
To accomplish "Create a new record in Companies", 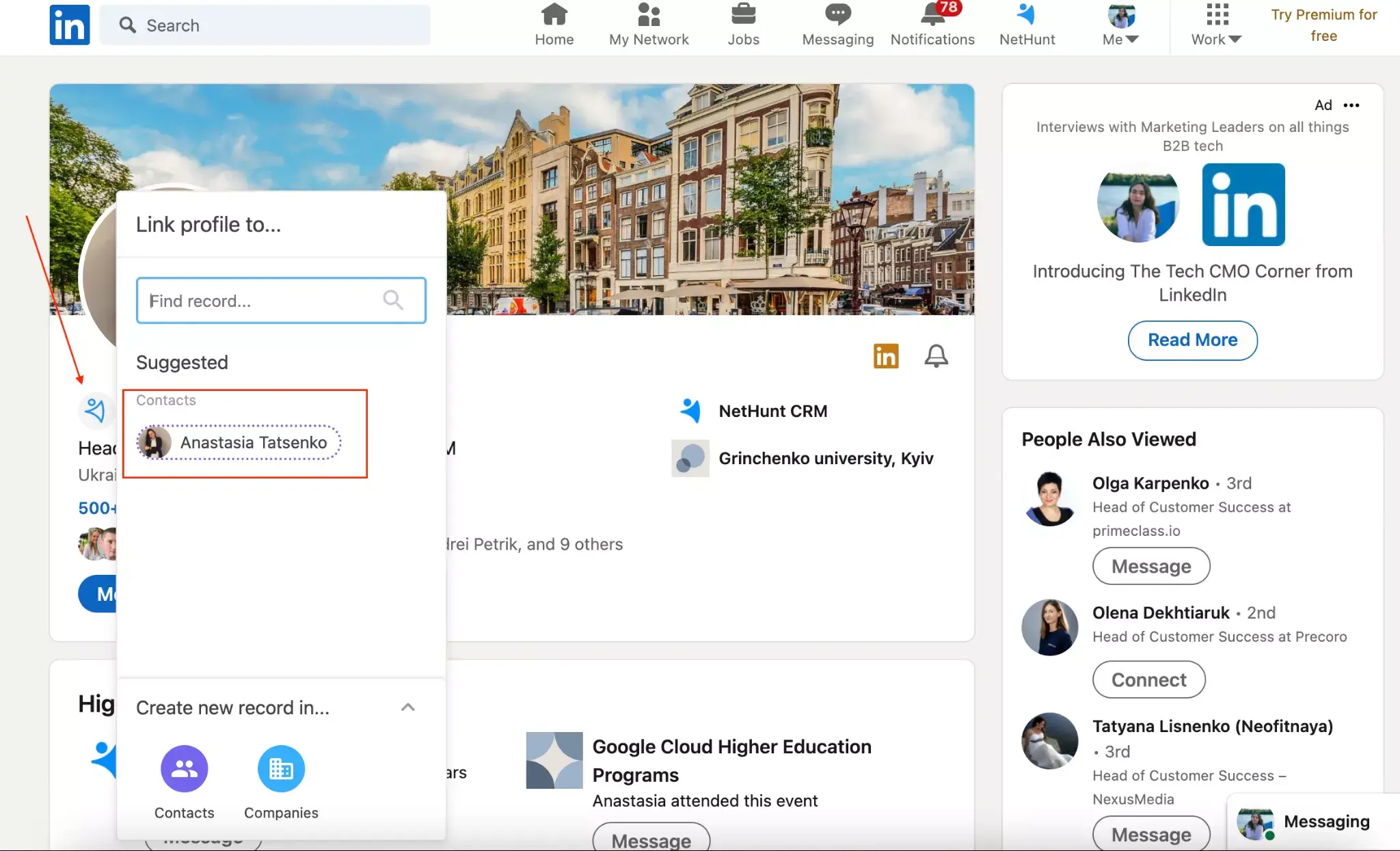I will (281, 782).
